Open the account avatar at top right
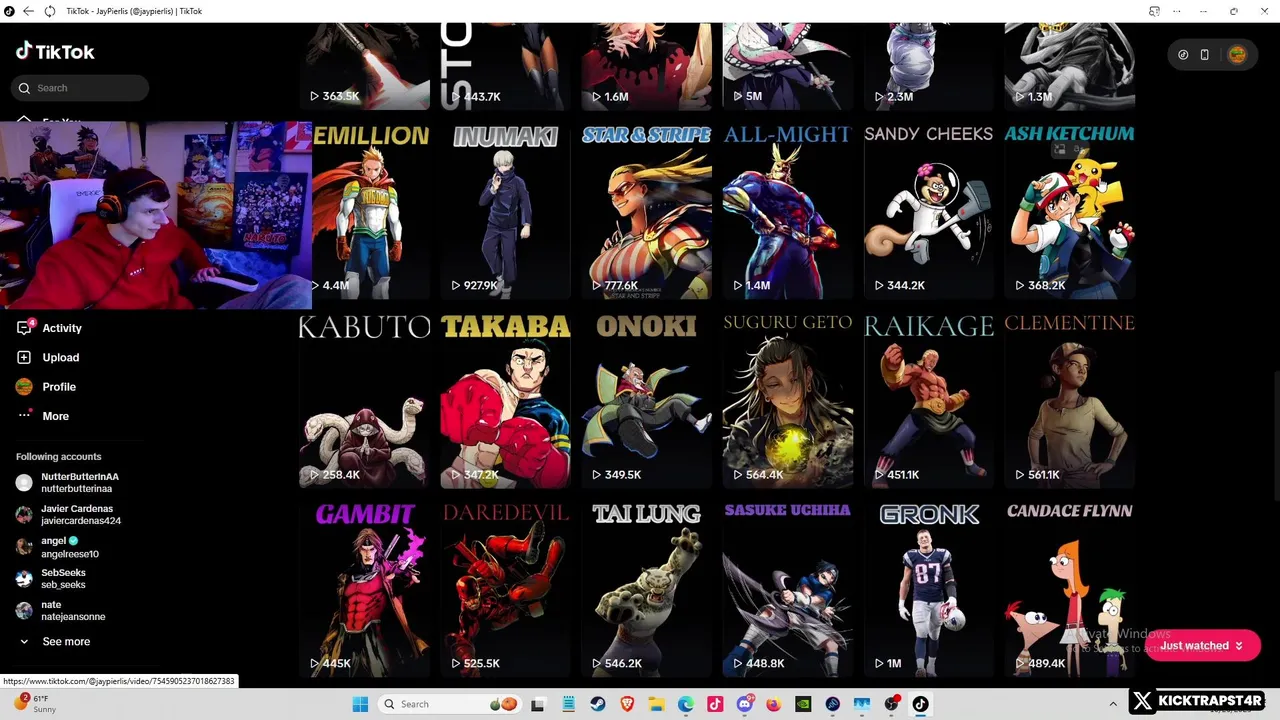The height and width of the screenshot is (720, 1280). [x=1237, y=55]
